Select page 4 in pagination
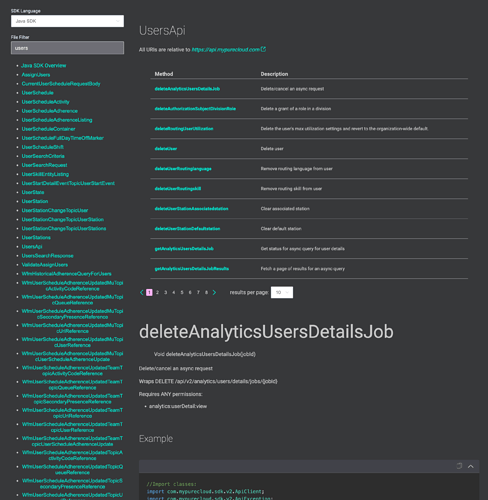 click(174, 292)
